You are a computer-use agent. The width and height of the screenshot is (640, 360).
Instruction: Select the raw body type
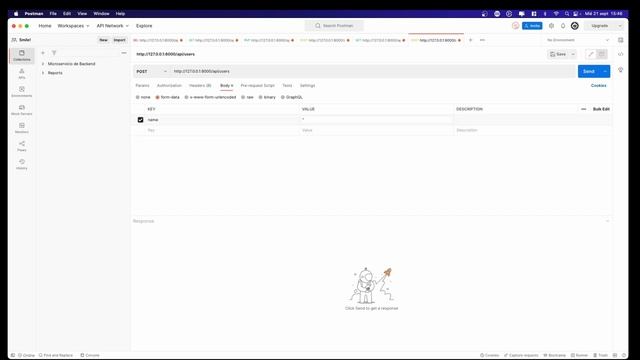pos(247,97)
